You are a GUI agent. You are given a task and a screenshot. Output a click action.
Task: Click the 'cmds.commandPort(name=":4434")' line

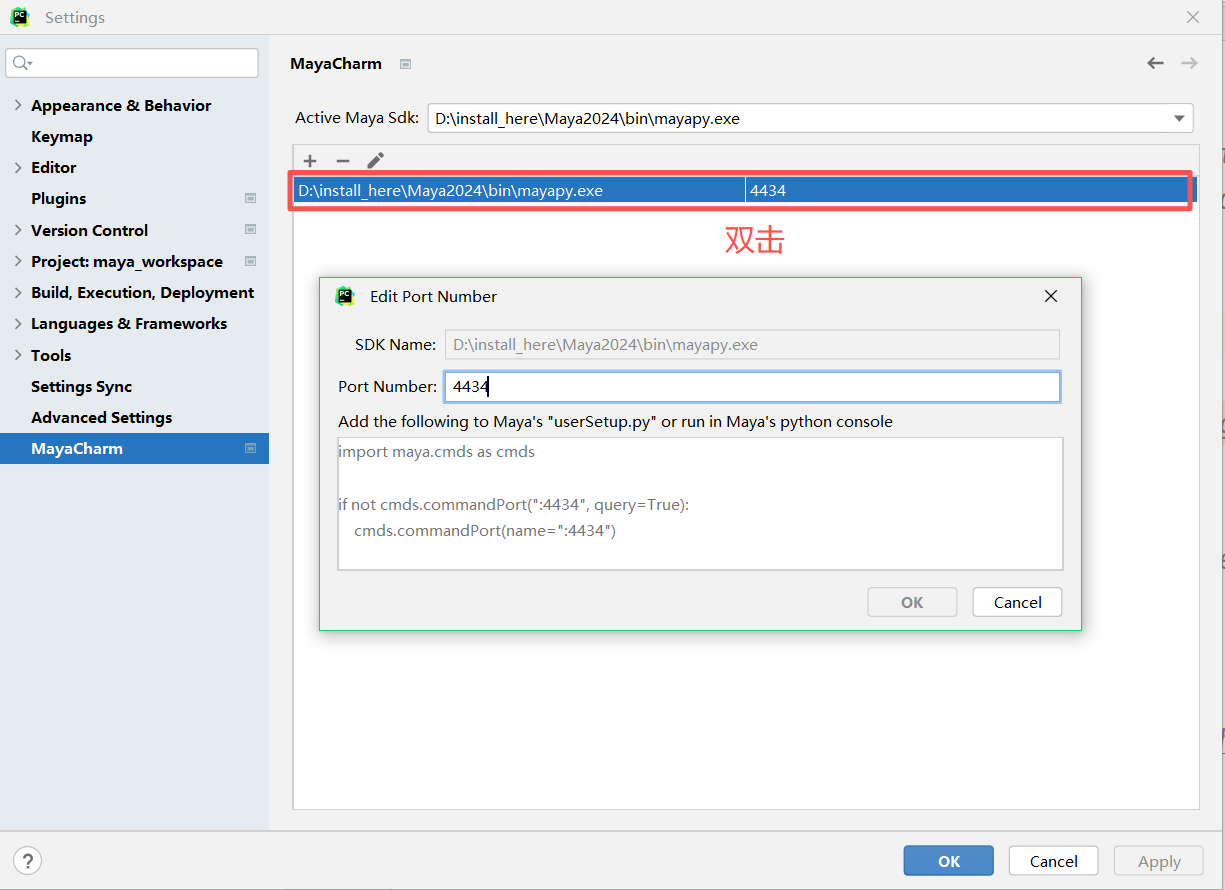point(485,531)
